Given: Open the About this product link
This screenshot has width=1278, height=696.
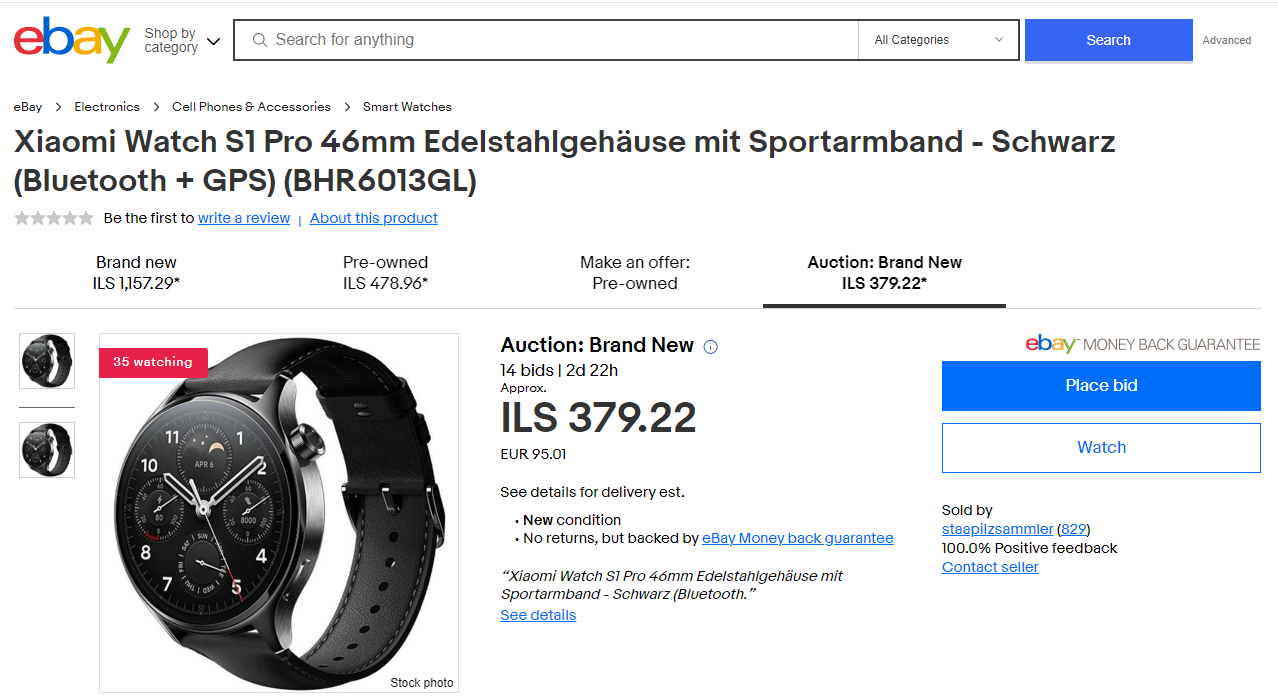Looking at the screenshot, I should (374, 218).
